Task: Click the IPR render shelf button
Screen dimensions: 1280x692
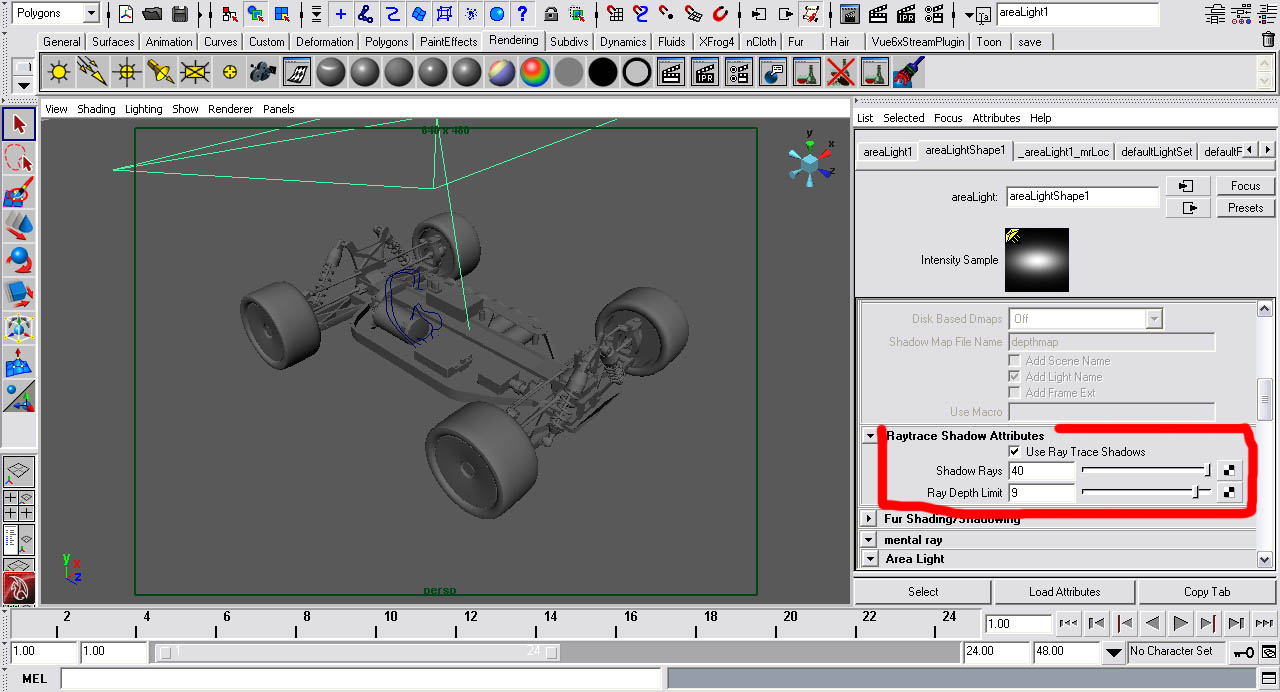Action: (704, 72)
